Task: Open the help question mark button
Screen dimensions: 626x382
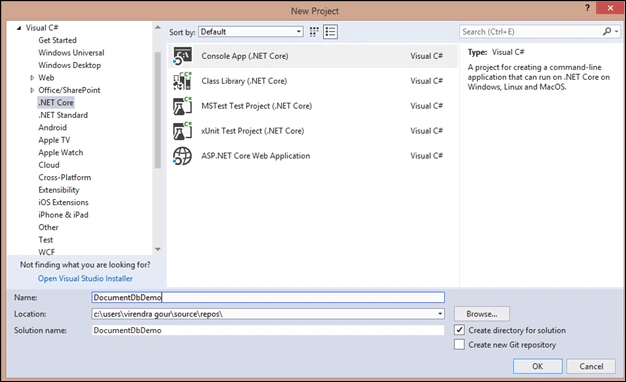Action: coord(587,8)
